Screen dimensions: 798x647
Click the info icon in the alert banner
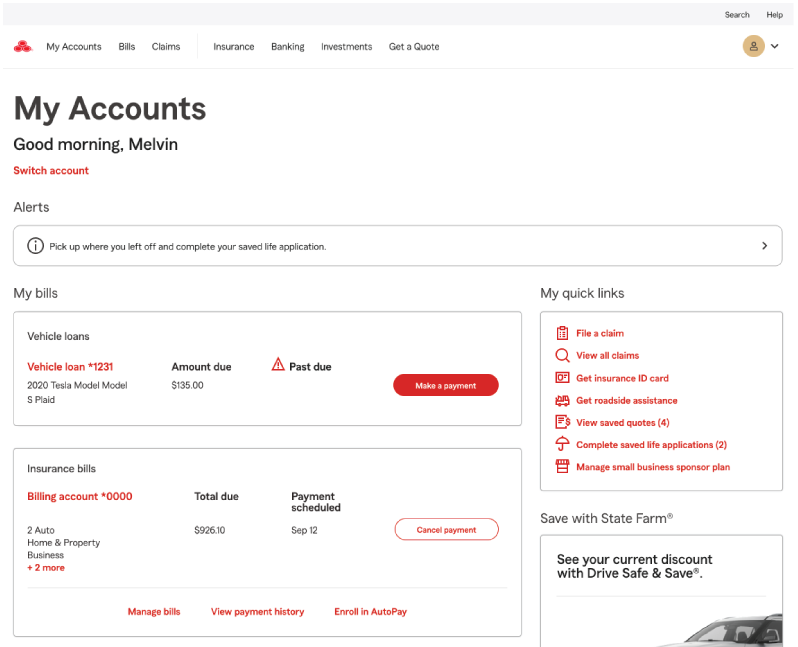35,246
